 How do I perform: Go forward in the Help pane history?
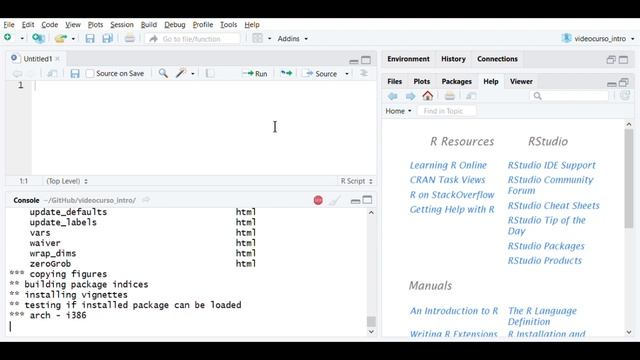pyautogui.click(x=410, y=96)
